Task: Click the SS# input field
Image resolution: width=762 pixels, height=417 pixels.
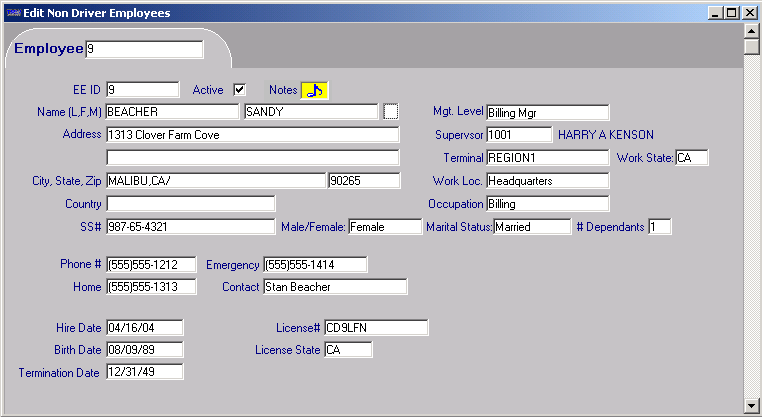Action: pyautogui.click(x=190, y=227)
